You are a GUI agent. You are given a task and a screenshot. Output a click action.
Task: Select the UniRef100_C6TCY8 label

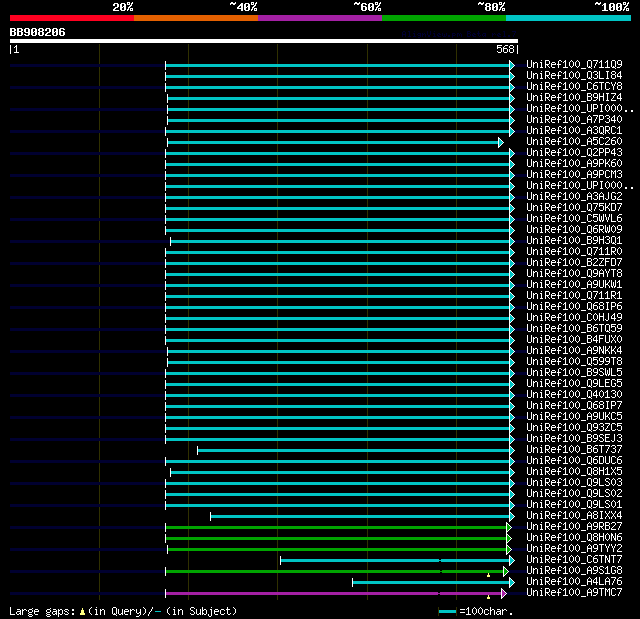[x=574, y=87]
